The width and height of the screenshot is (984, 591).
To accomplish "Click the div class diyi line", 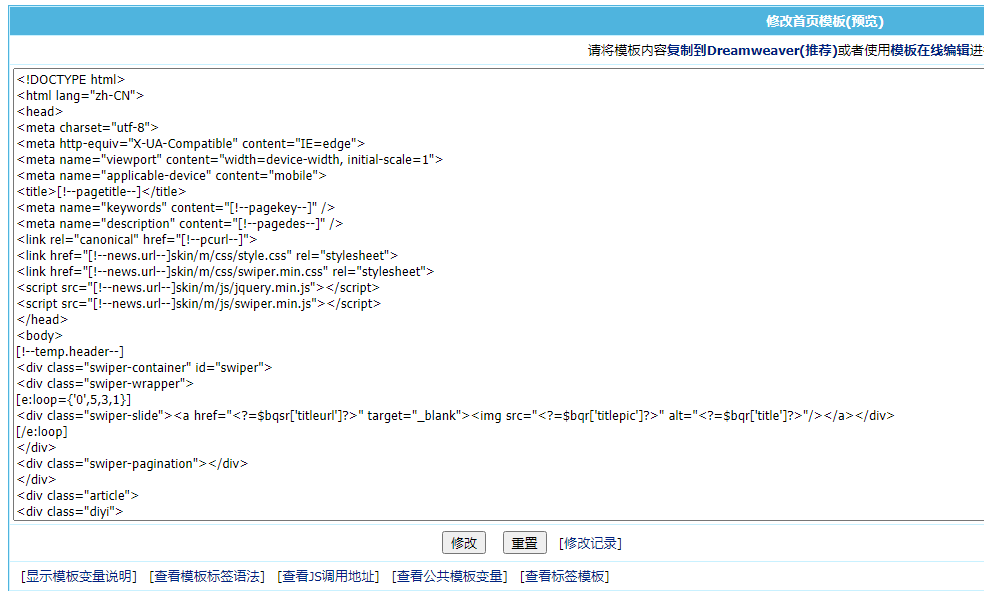I will pos(70,512).
